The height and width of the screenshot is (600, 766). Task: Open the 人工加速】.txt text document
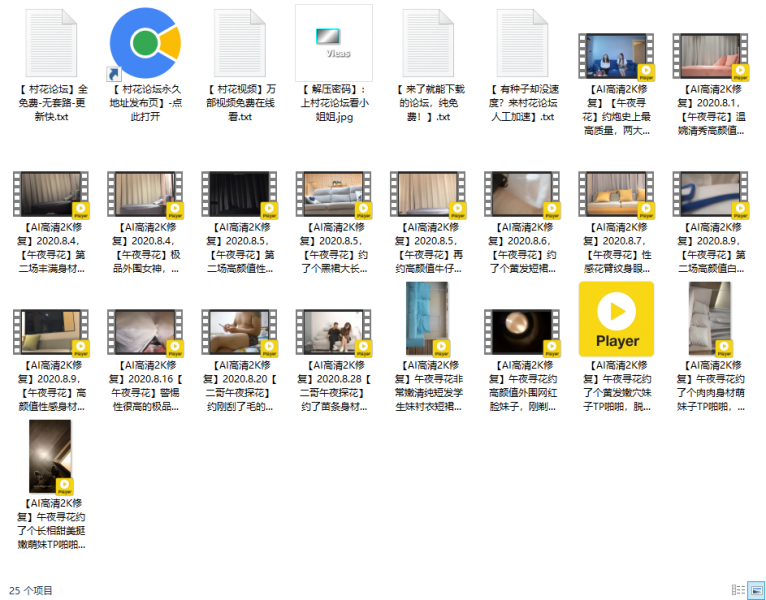click(522, 43)
